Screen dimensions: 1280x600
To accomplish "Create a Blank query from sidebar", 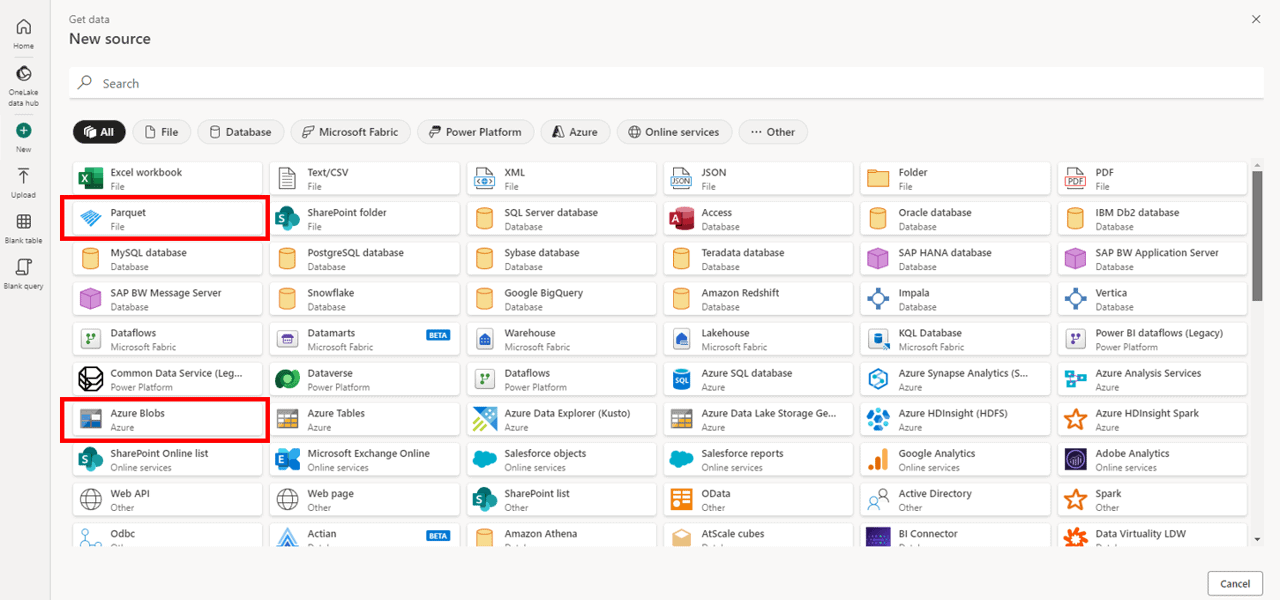I will [23, 273].
